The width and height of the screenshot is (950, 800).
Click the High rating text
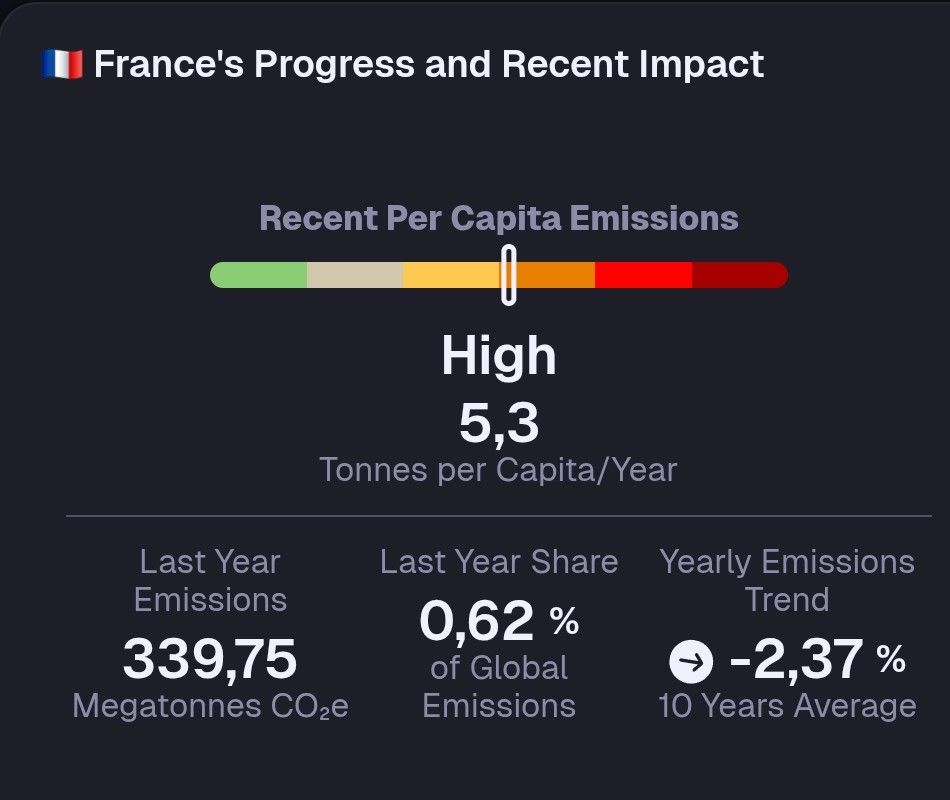[499, 356]
